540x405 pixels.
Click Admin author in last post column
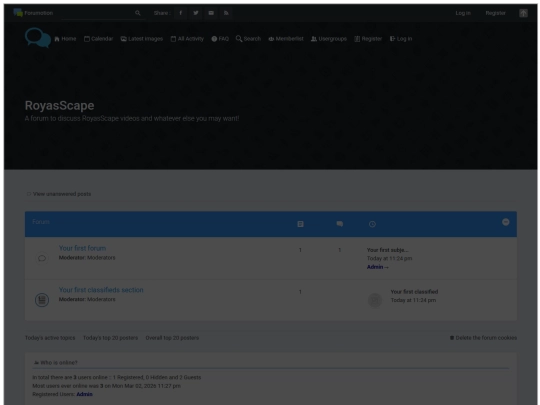coord(375,267)
